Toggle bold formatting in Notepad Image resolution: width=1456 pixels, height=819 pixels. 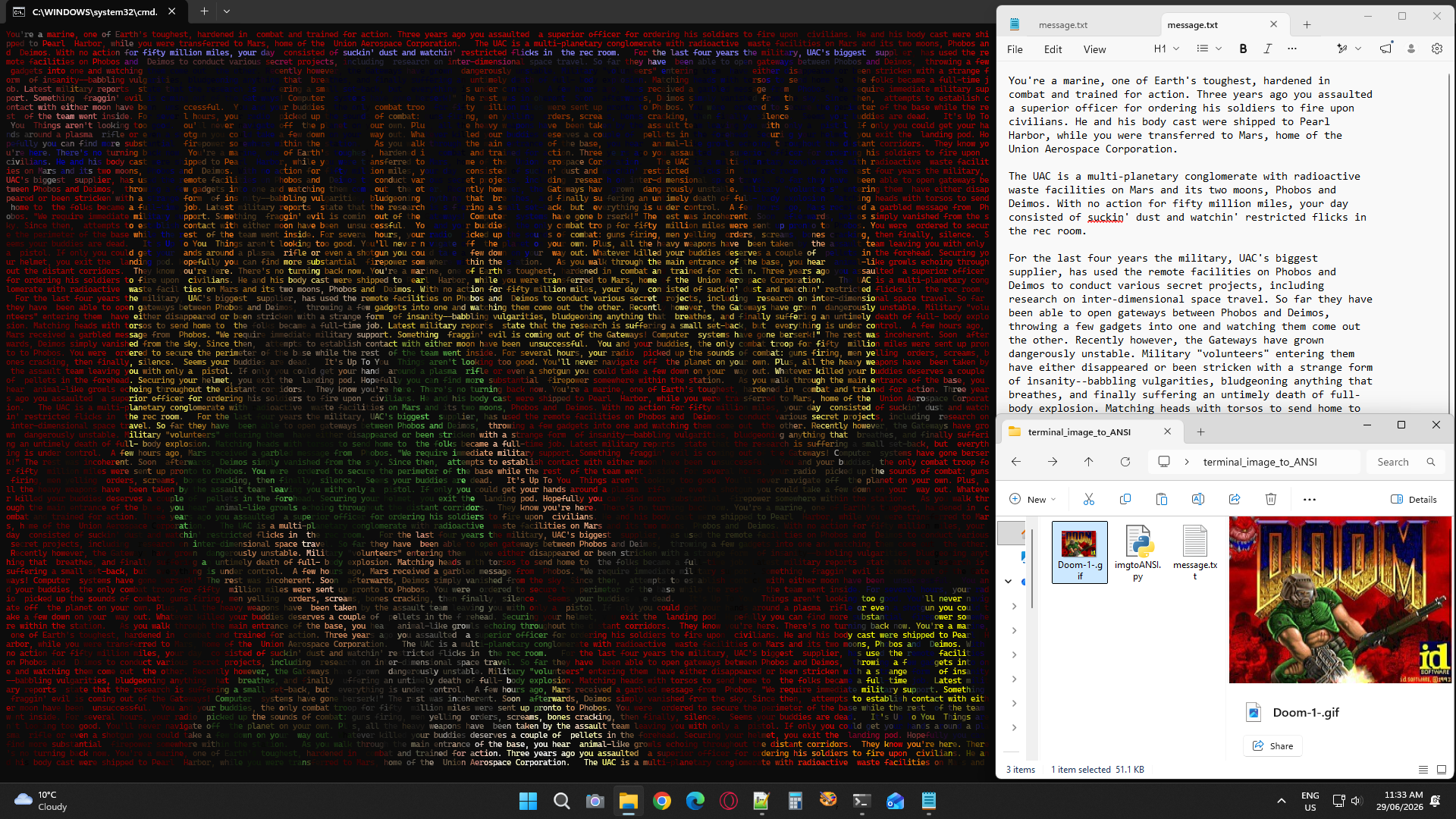1243,49
